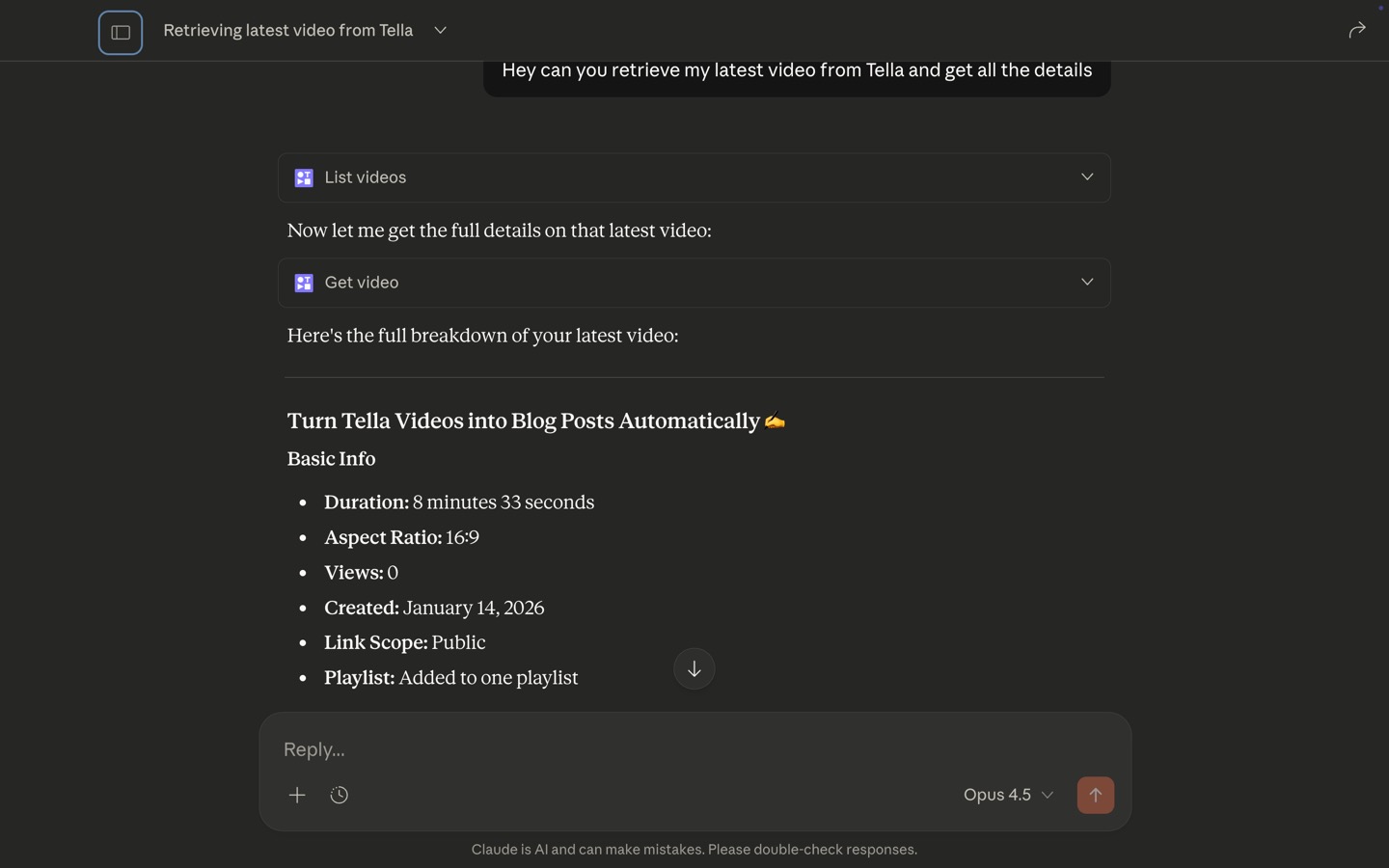The height and width of the screenshot is (868, 1389).
Task: Open chat history via the clock icon
Action: [x=339, y=795]
